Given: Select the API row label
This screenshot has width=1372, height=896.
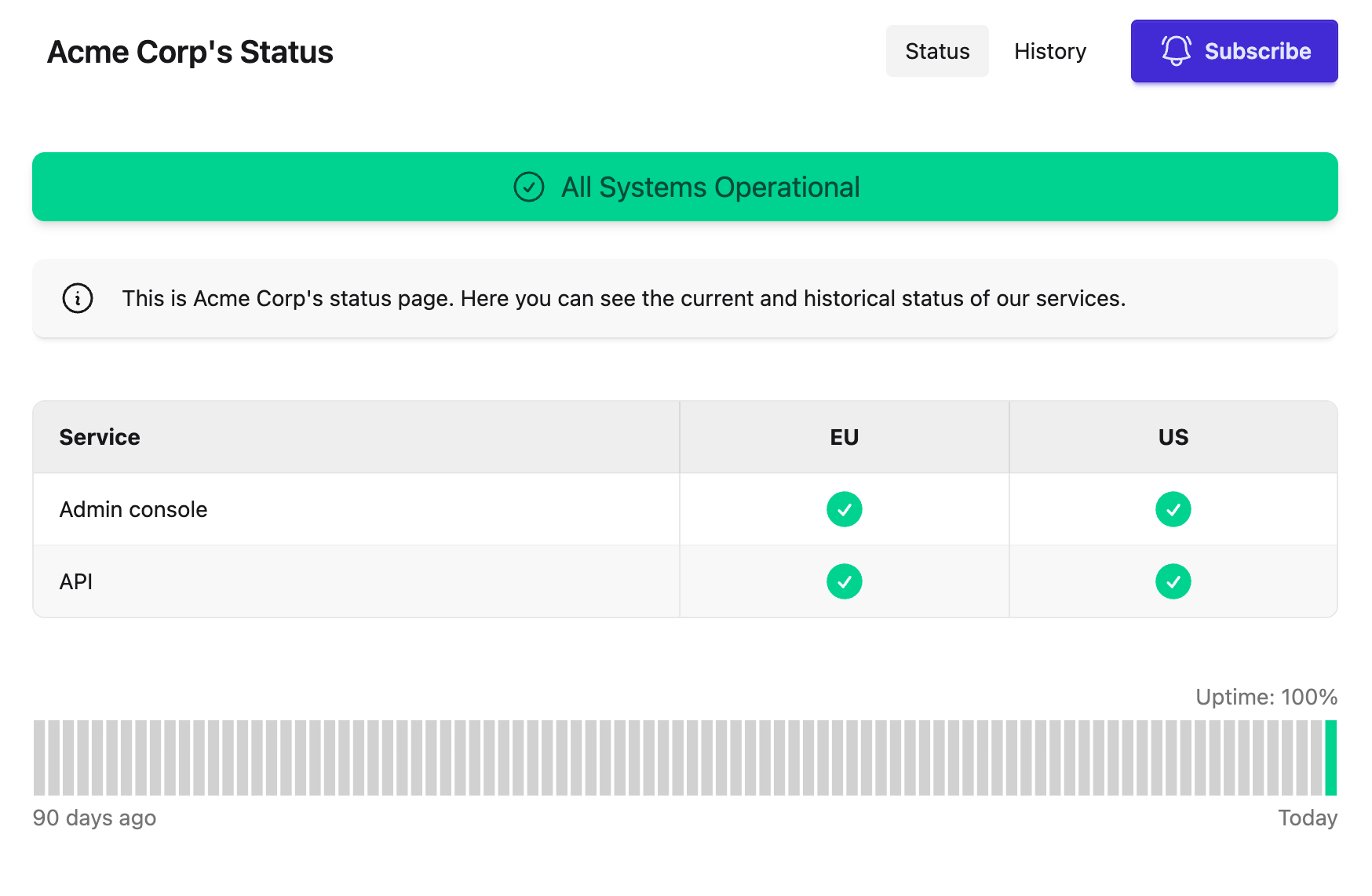Looking at the screenshot, I should tap(76, 581).
